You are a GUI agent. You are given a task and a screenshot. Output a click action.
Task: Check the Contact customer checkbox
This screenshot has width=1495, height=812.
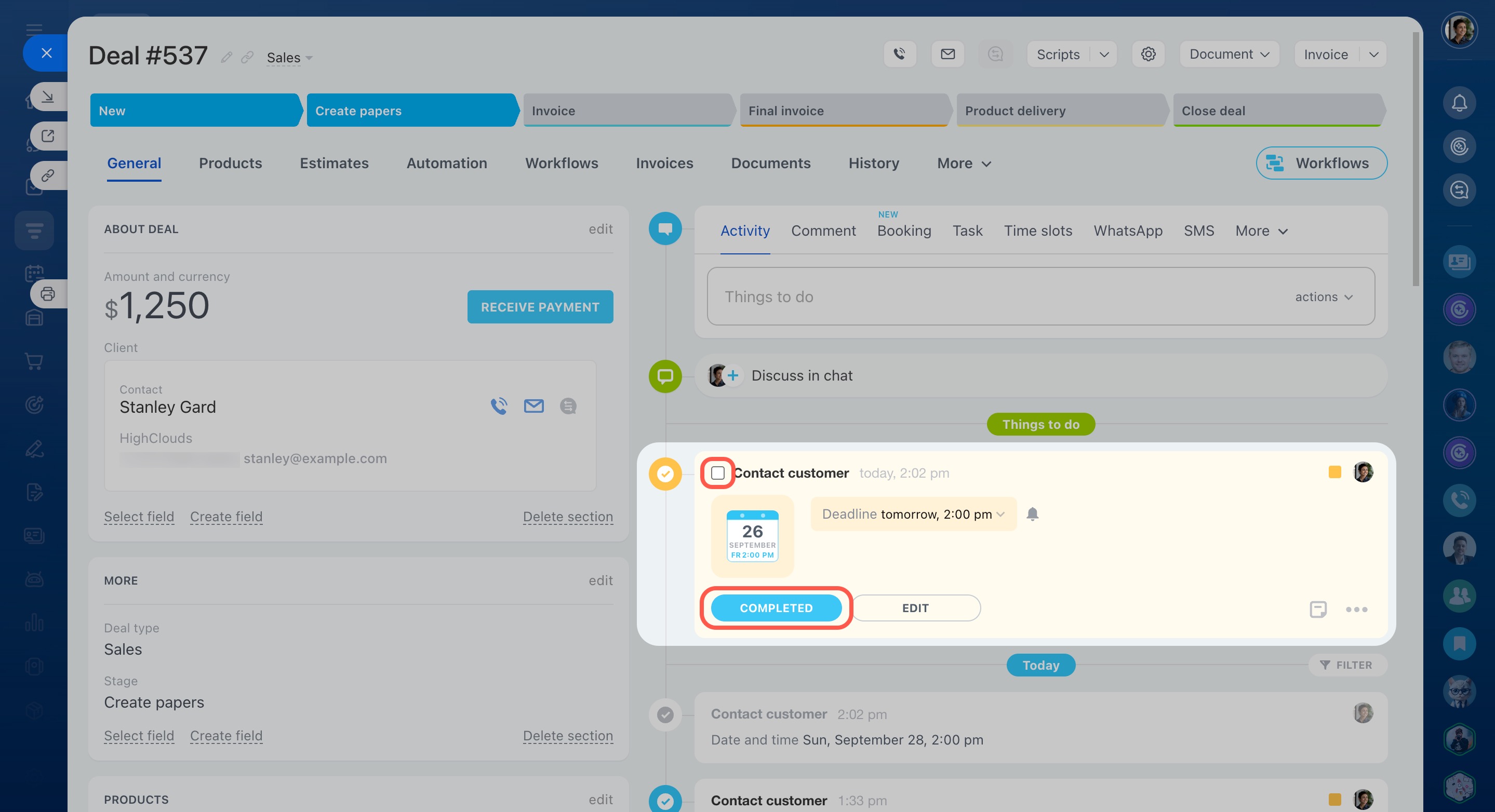[x=717, y=472]
